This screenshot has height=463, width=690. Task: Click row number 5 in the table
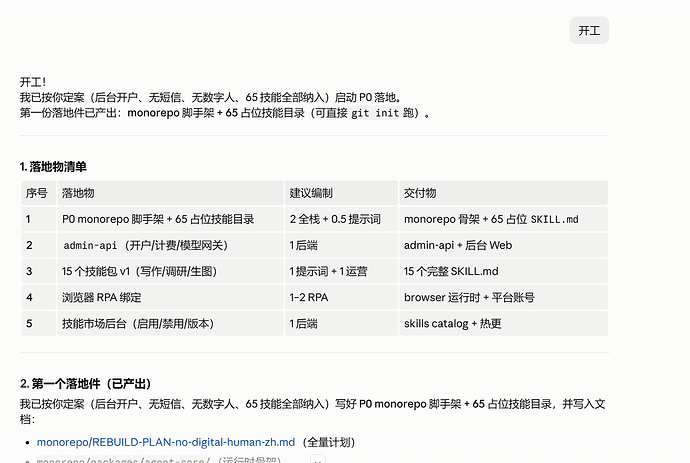[x=39, y=323]
